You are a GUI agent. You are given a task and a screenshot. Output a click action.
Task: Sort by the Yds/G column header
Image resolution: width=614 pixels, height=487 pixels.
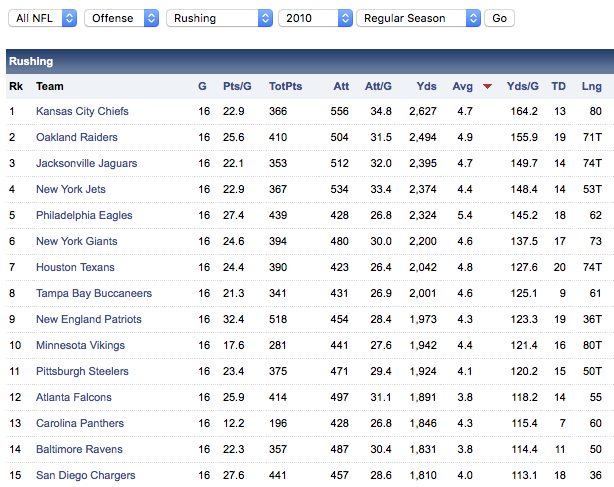522,86
